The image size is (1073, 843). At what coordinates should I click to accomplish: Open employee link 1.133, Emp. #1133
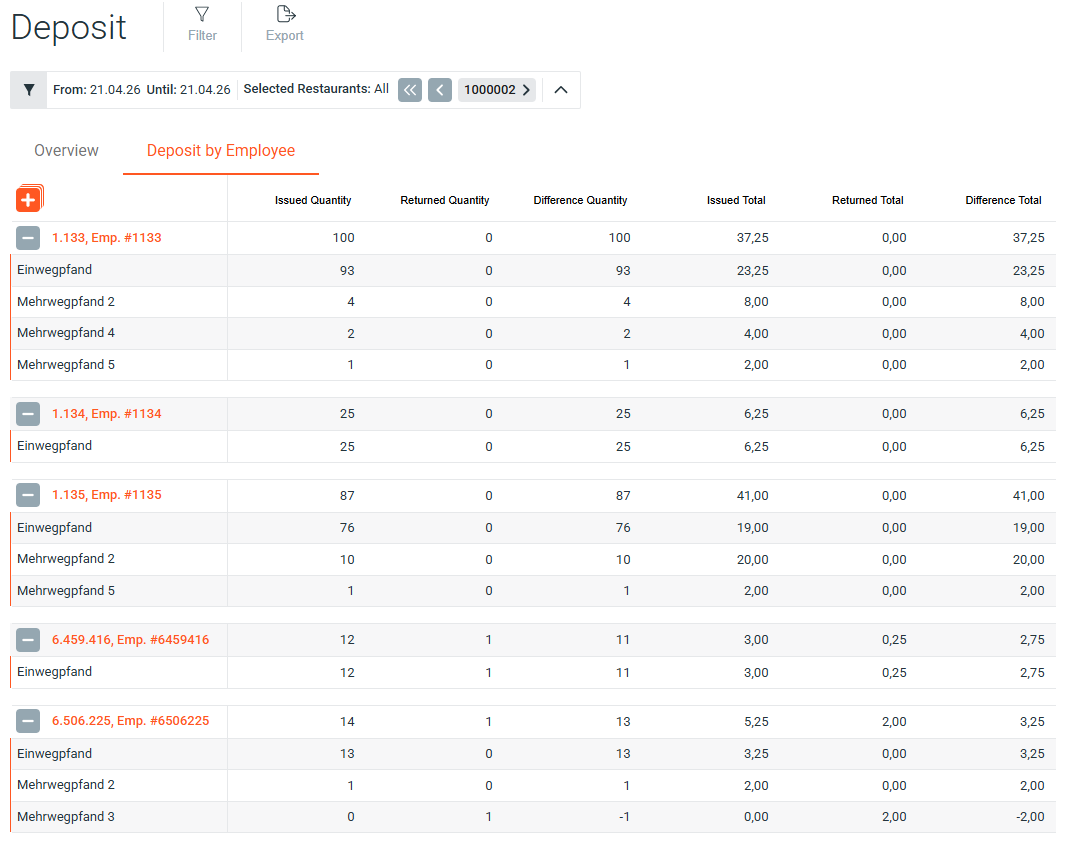coord(107,238)
